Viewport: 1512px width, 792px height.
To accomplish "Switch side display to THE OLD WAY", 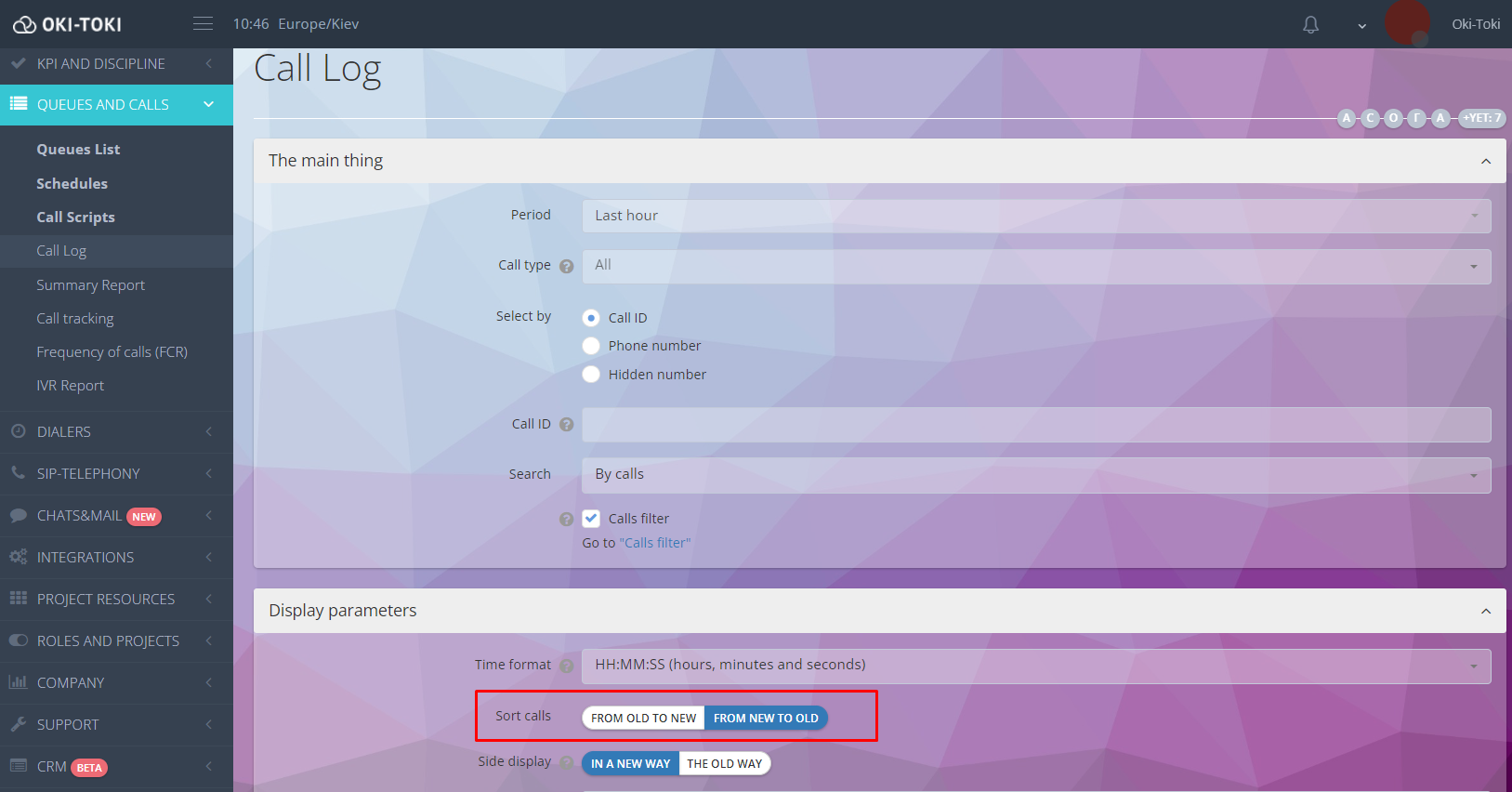I will (724, 764).
